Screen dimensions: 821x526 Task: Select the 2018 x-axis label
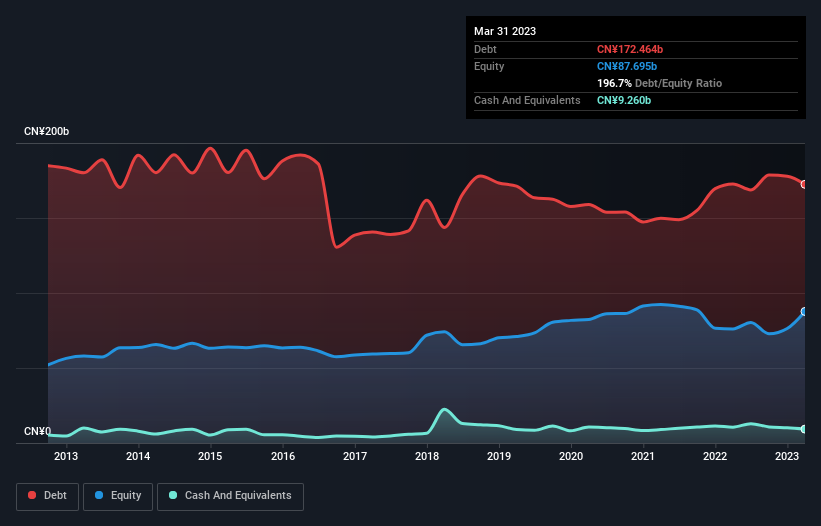click(x=427, y=456)
